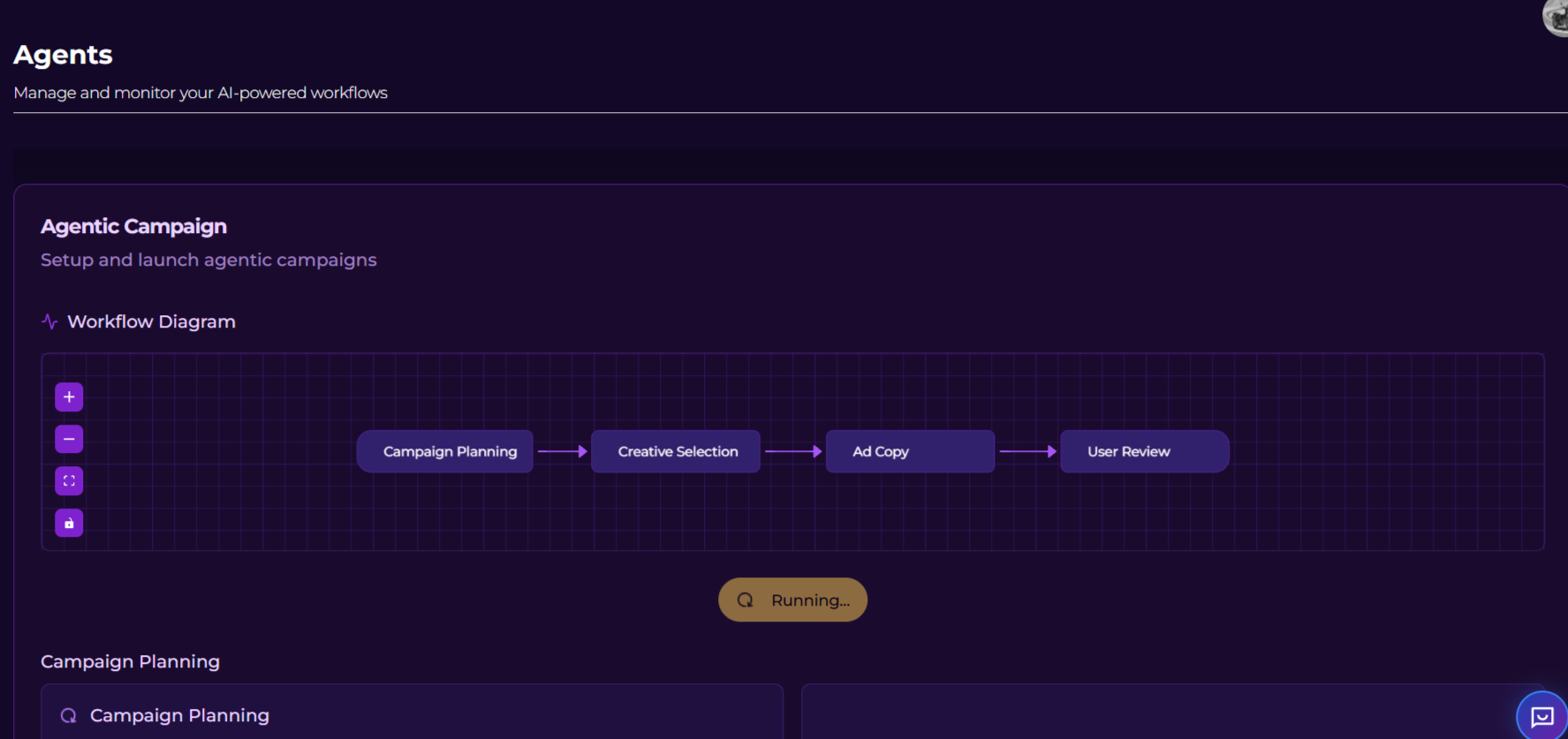This screenshot has height=739, width=1568.
Task: Click the spinner icon inside Running button
Action: click(x=745, y=600)
